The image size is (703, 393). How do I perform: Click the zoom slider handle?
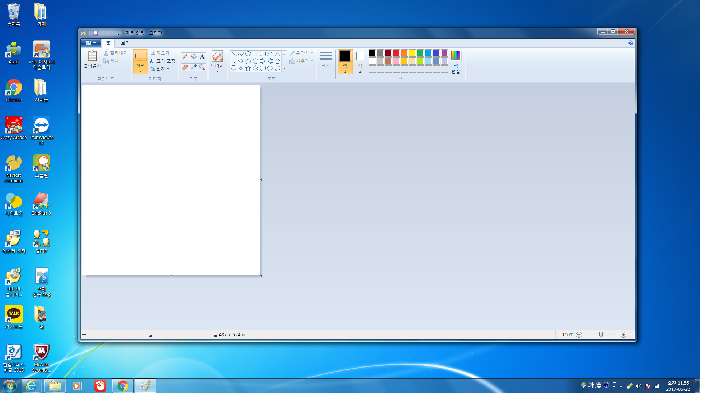[x=601, y=335]
